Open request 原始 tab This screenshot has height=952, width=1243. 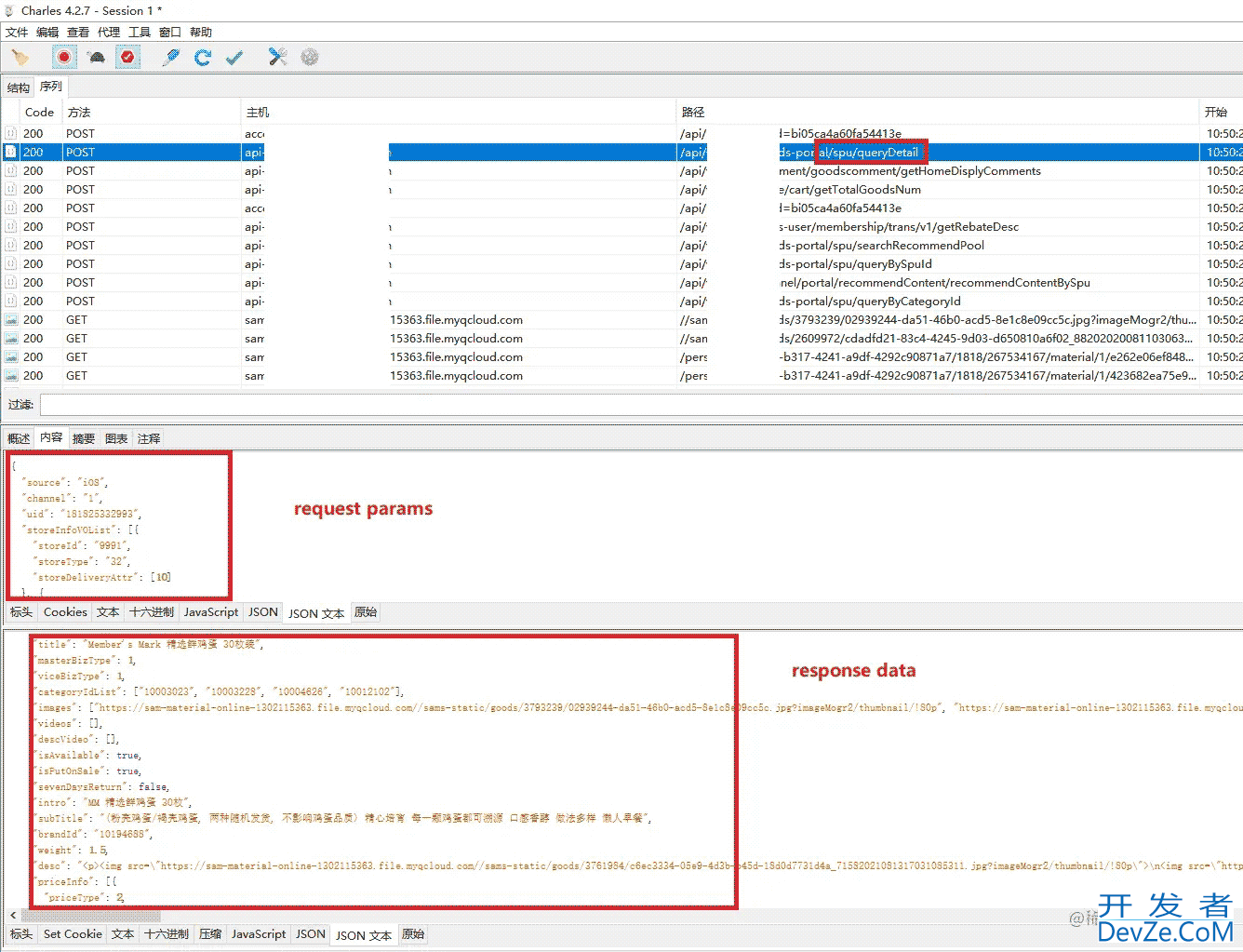pos(367,612)
